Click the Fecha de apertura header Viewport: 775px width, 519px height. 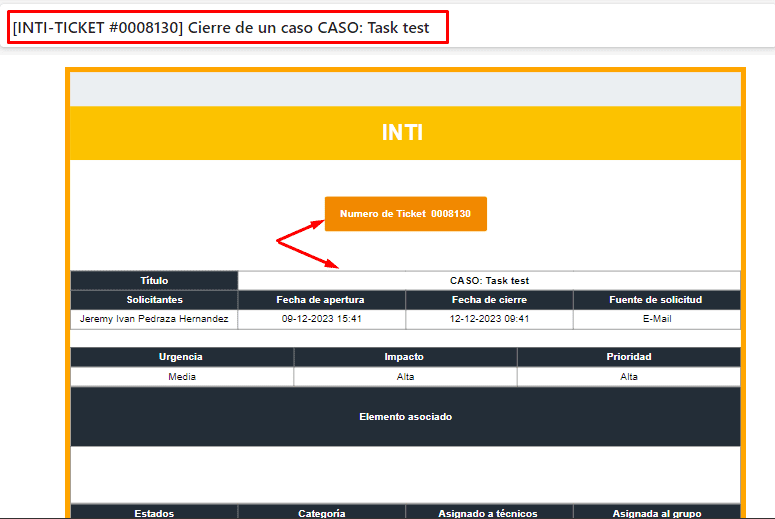pyautogui.click(x=321, y=300)
